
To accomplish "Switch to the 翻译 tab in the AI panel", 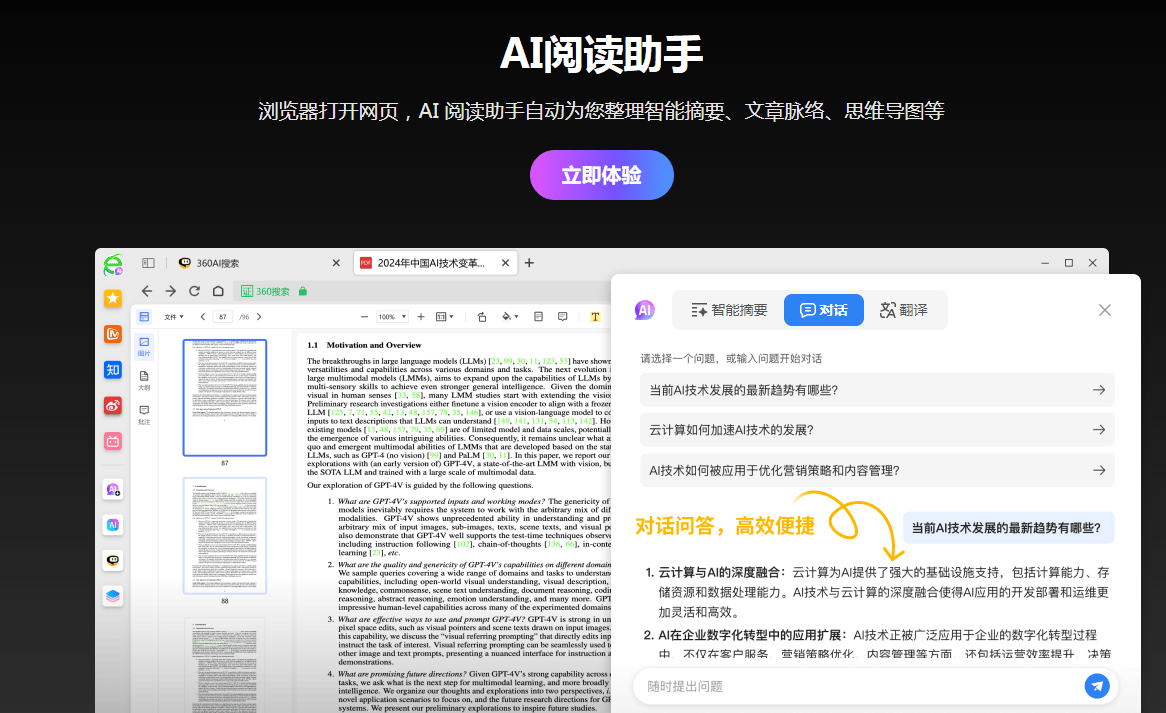I will coord(904,310).
